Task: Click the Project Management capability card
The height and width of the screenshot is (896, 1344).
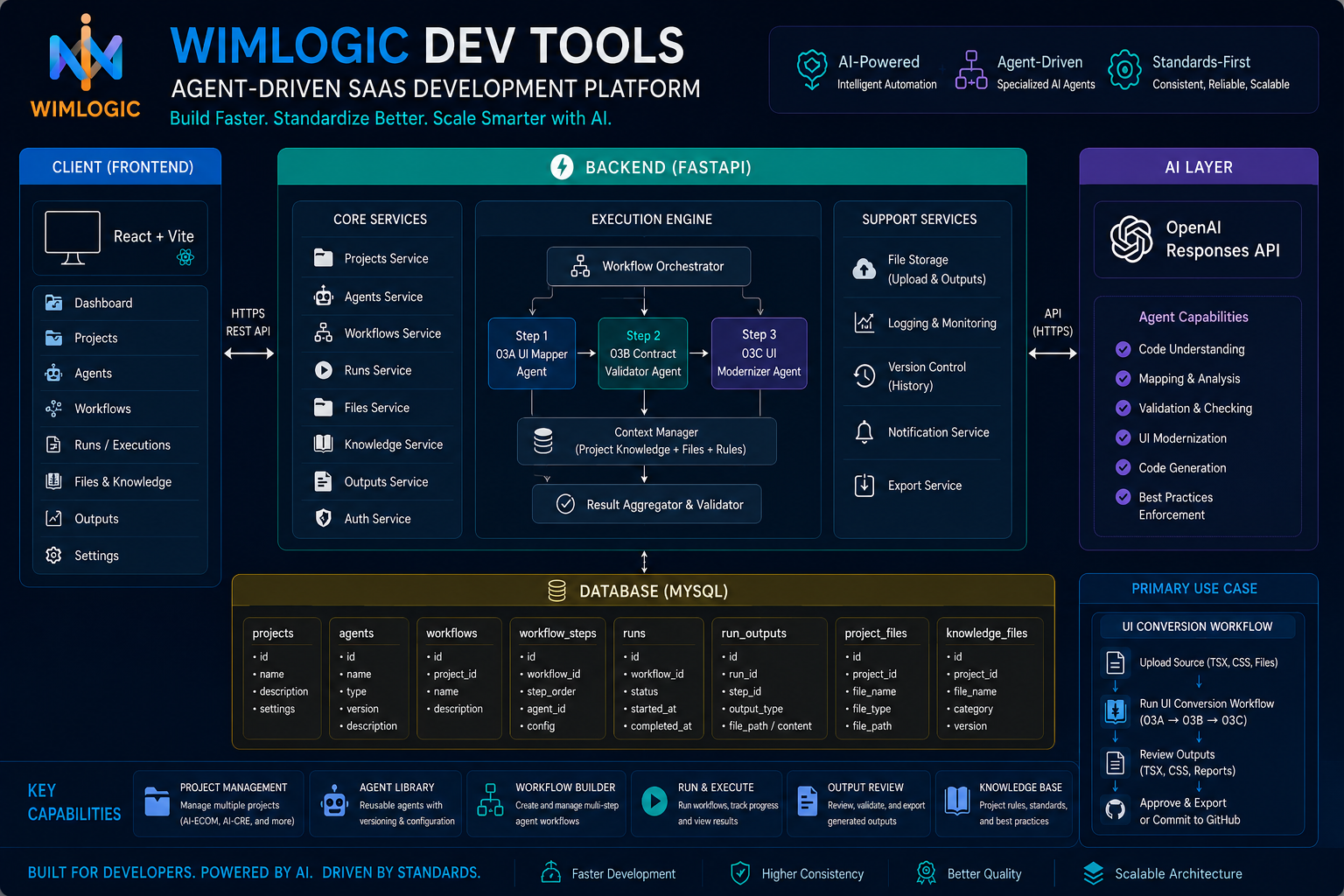Action: coord(219,803)
